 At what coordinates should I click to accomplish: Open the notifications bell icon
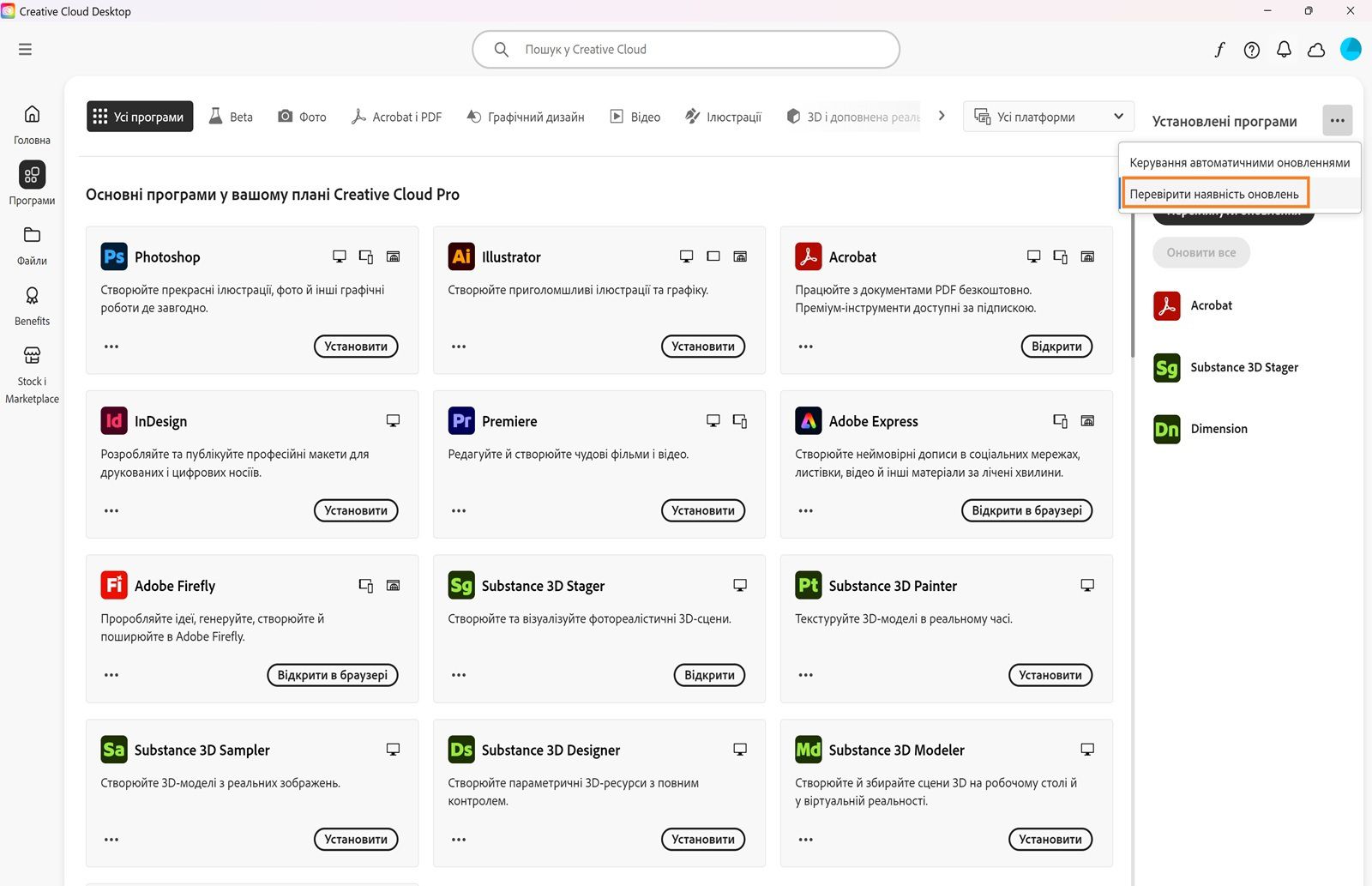pyautogui.click(x=1284, y=50)
